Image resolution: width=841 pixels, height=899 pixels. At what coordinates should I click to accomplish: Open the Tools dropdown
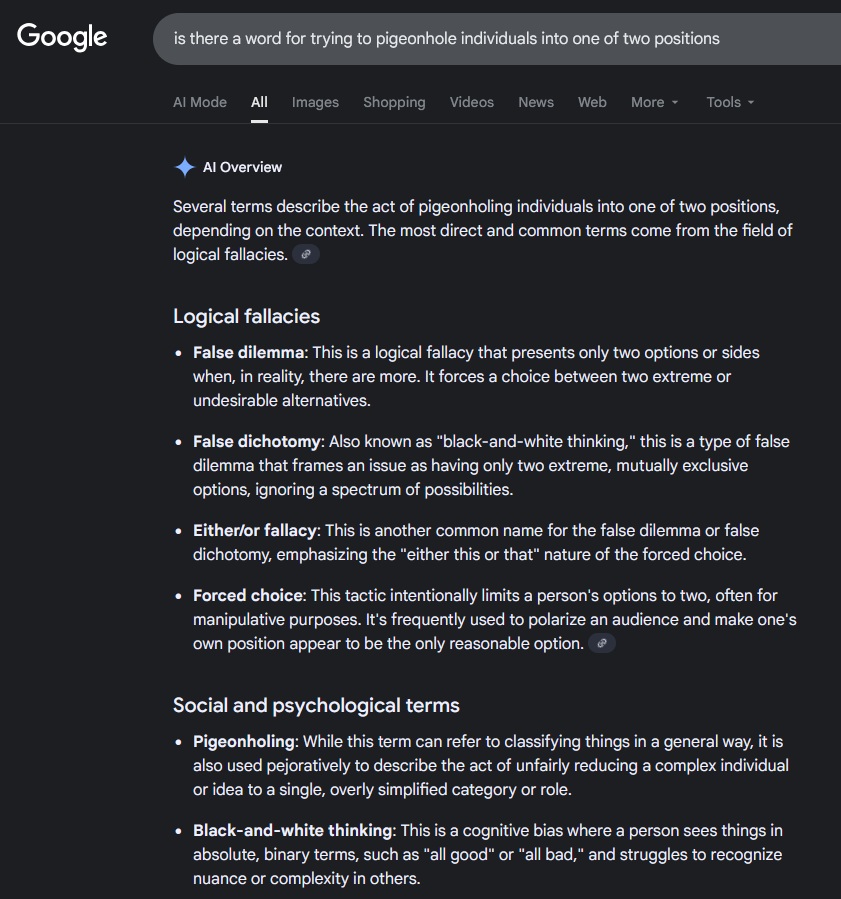click(730, 102)
